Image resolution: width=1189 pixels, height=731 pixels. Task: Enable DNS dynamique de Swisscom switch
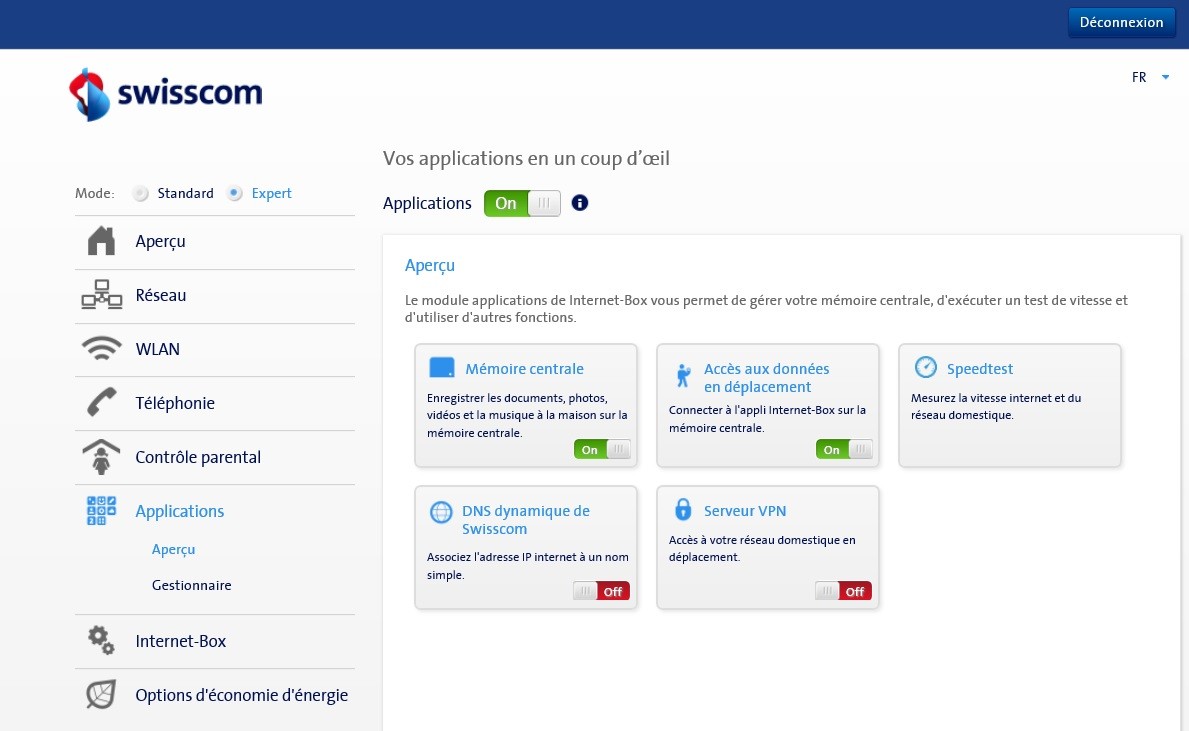point(601,591)
